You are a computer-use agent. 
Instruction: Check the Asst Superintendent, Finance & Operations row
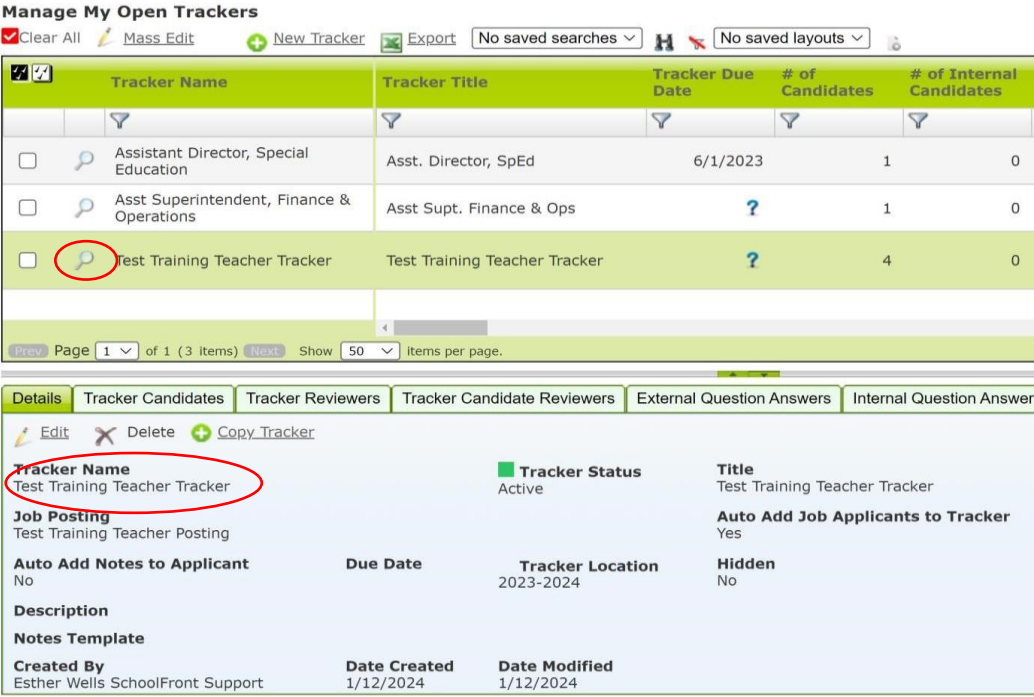pyautogui.click(x=27, y=208)
